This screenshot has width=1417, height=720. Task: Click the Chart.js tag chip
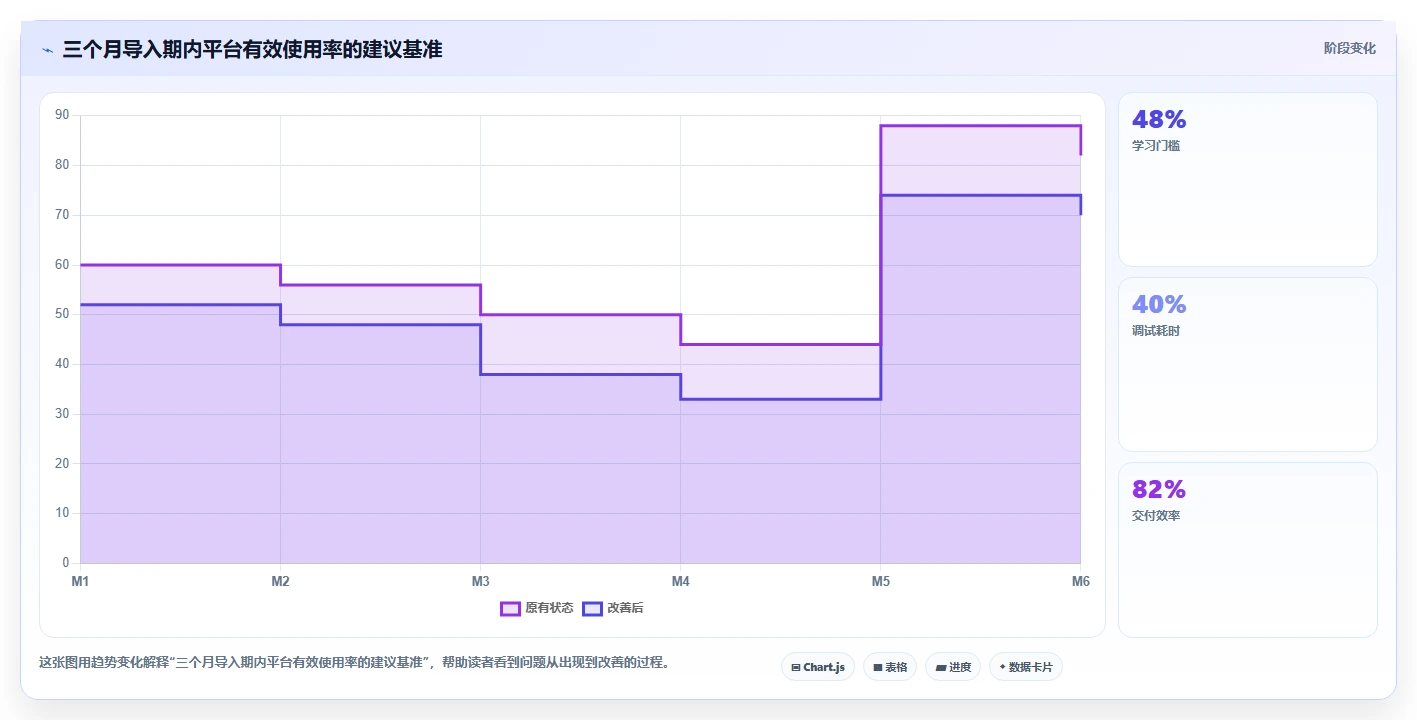pos(818,667)
